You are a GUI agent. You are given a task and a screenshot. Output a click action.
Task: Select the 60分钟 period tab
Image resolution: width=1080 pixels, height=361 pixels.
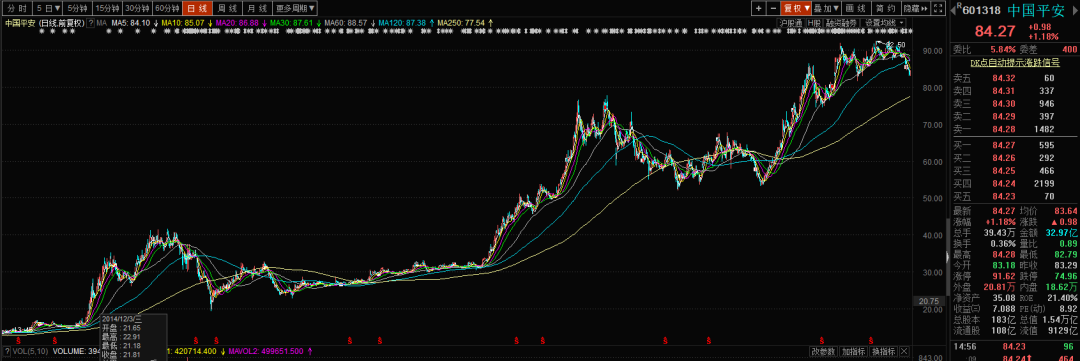click(x=167, y=8)
